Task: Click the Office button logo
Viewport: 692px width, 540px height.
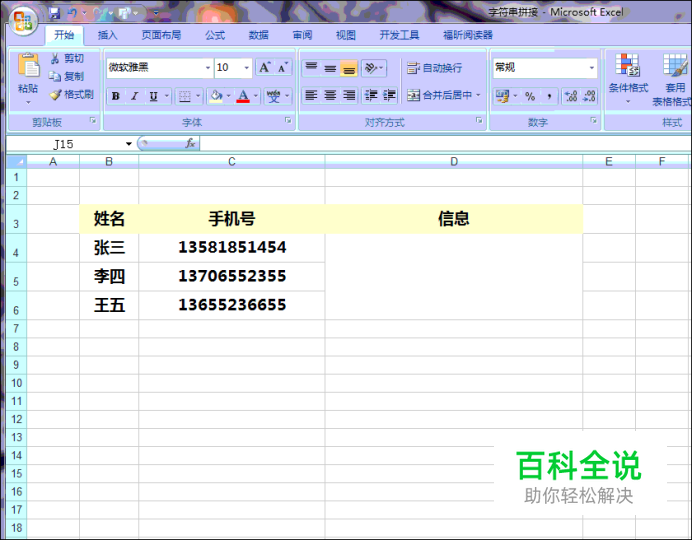Action: tap(23, 20)
